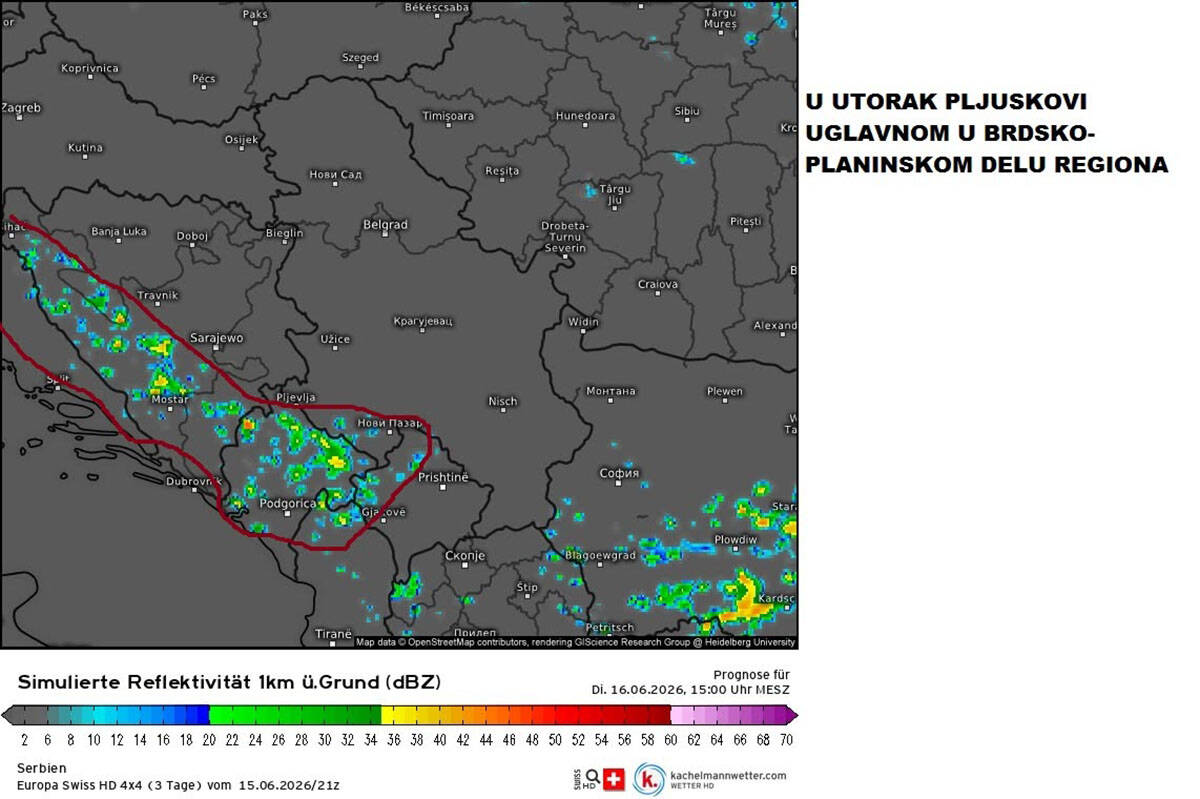Viewport: 1200px width, 799px height.
Task: Click the 'Simulierte Reflektivität 1km ü.Grund (dBZ)' title
Action: (229, 682)
